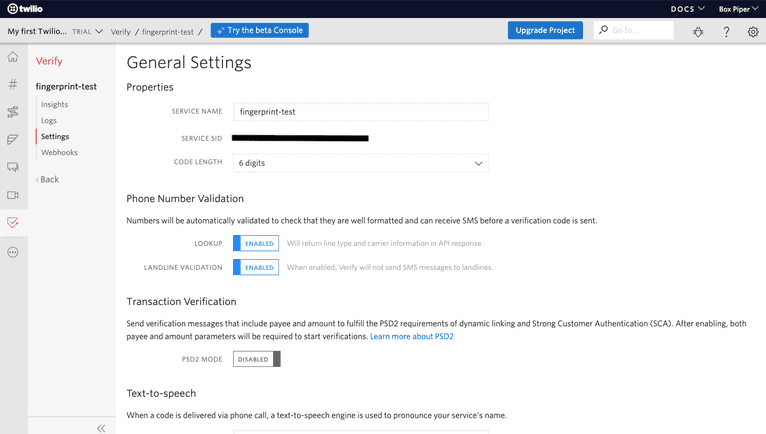The image size is (766, 434).
Task: Click the Upgrade Project button
Action: tap(545, 30)
